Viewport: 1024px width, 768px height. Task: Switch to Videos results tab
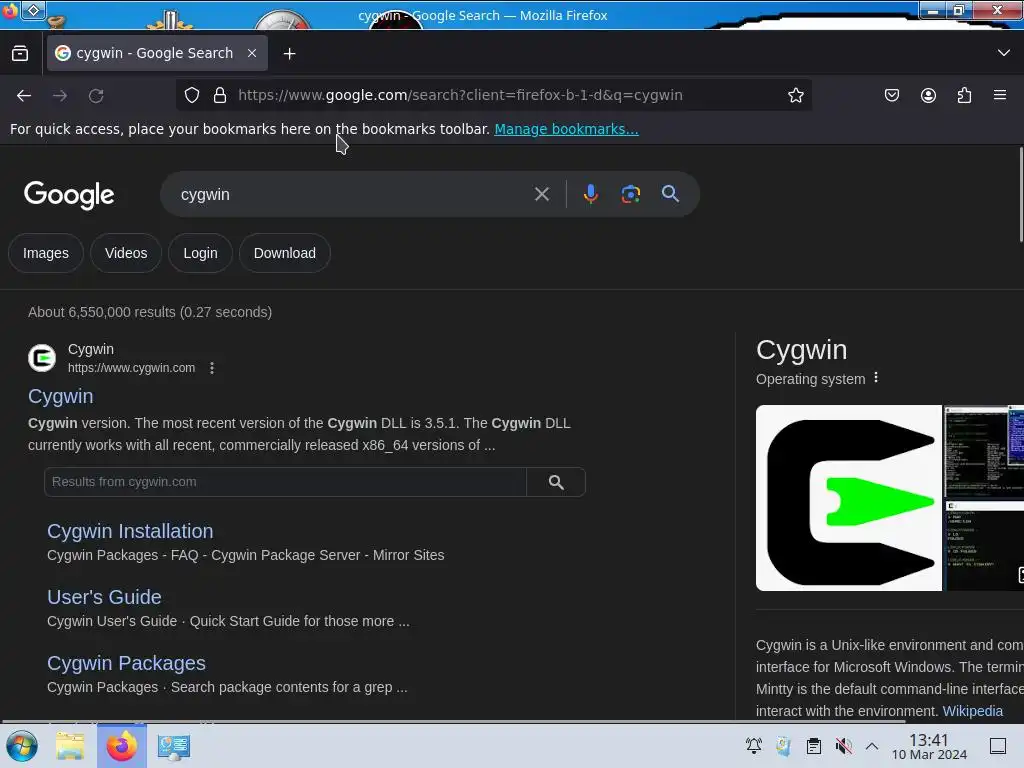[x=126, y=253]
